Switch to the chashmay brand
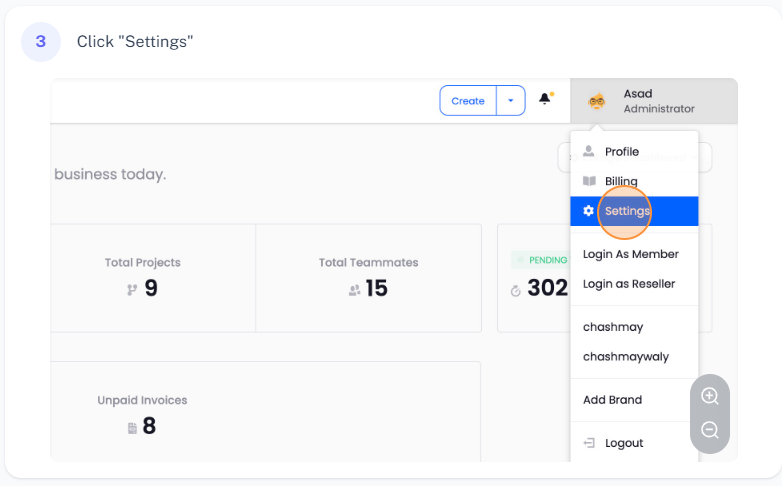 [x=612, y=327]
